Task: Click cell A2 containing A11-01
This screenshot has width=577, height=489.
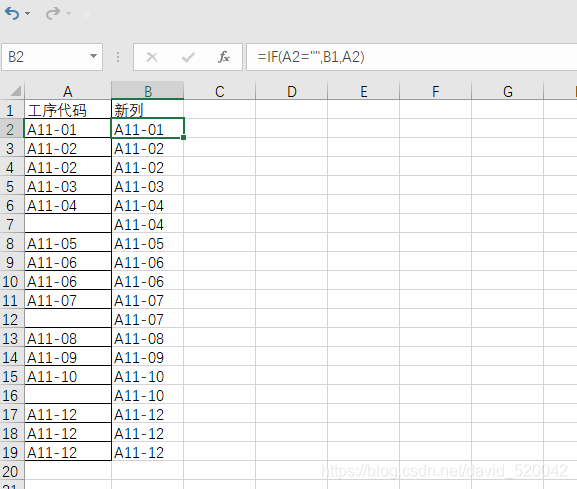Action: click(68, 129)
